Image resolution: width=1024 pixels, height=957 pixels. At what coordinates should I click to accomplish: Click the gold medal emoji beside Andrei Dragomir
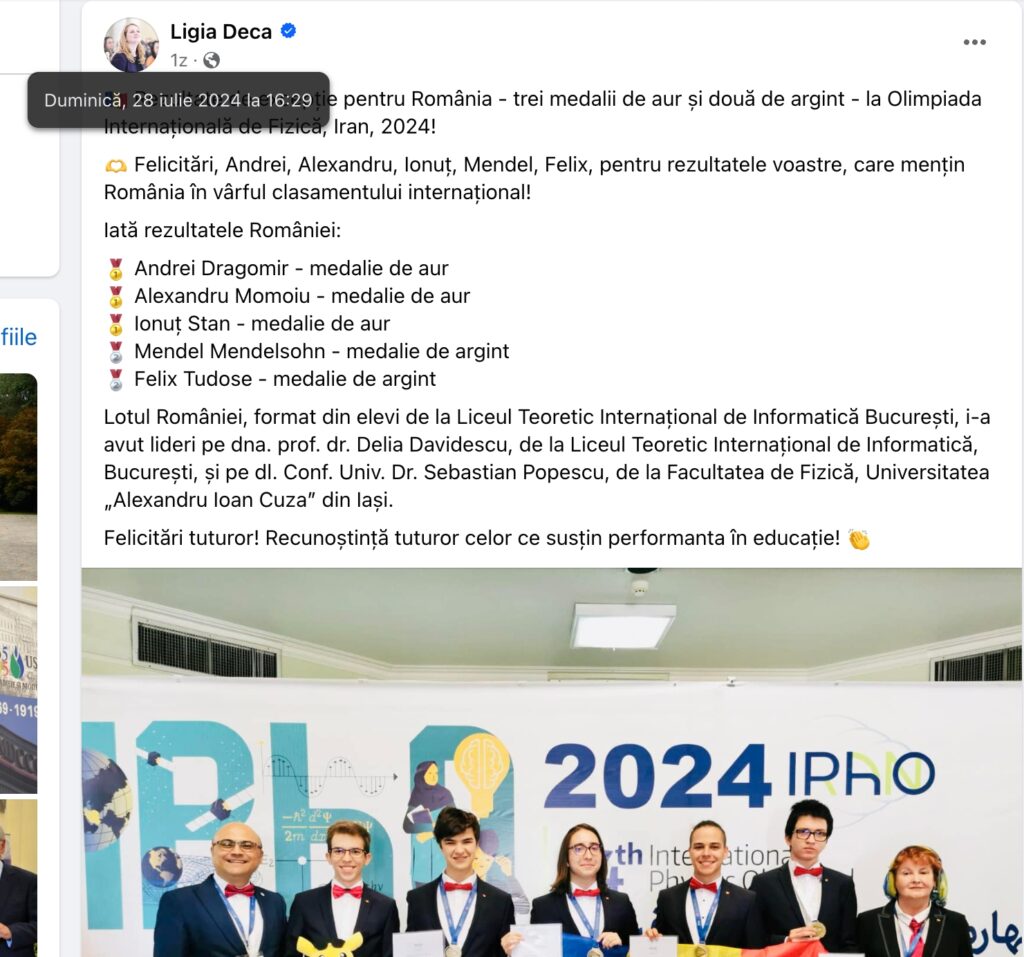(116, 268)
